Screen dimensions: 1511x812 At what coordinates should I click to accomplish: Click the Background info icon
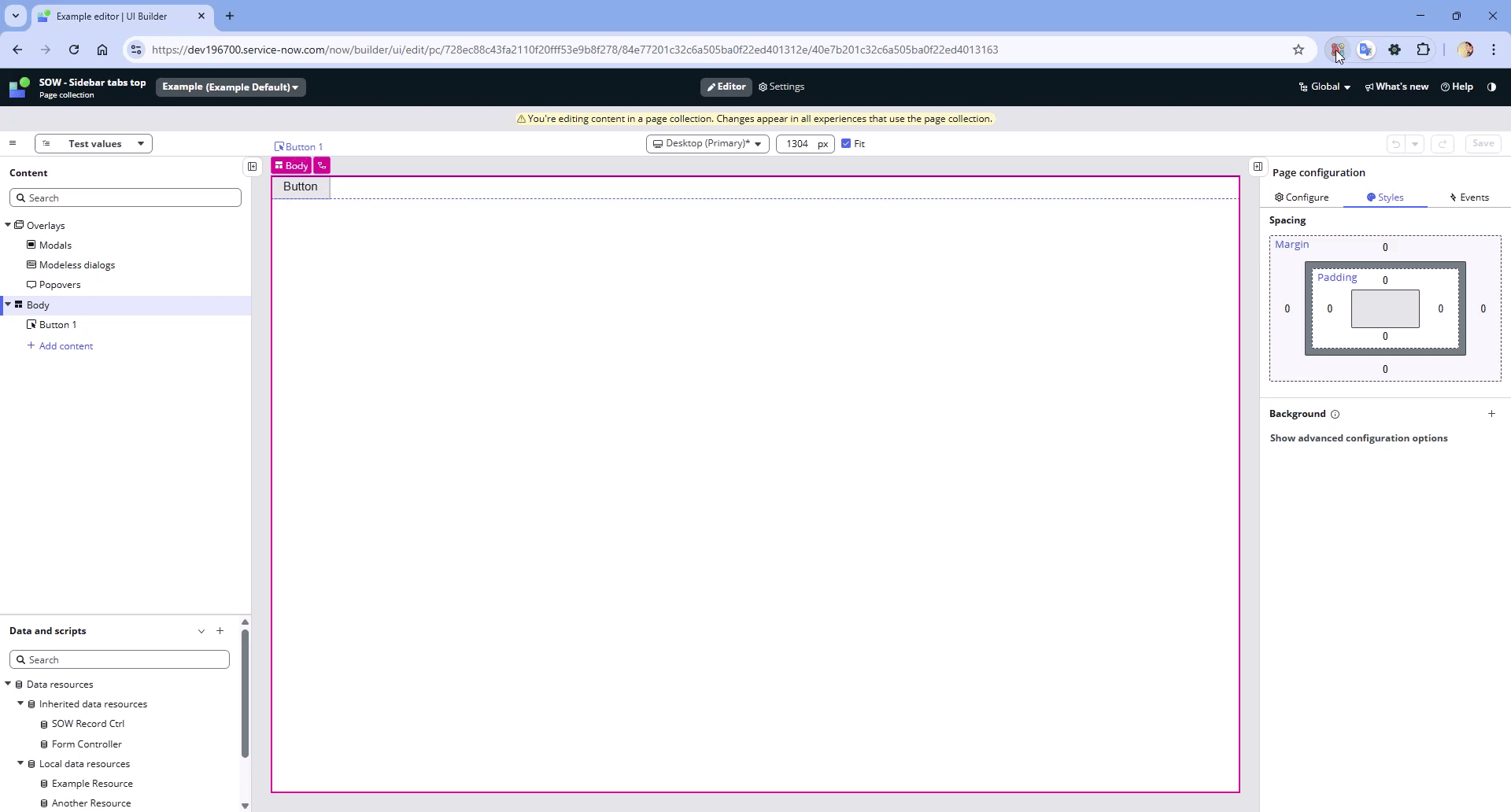[x=1335, y=415]
